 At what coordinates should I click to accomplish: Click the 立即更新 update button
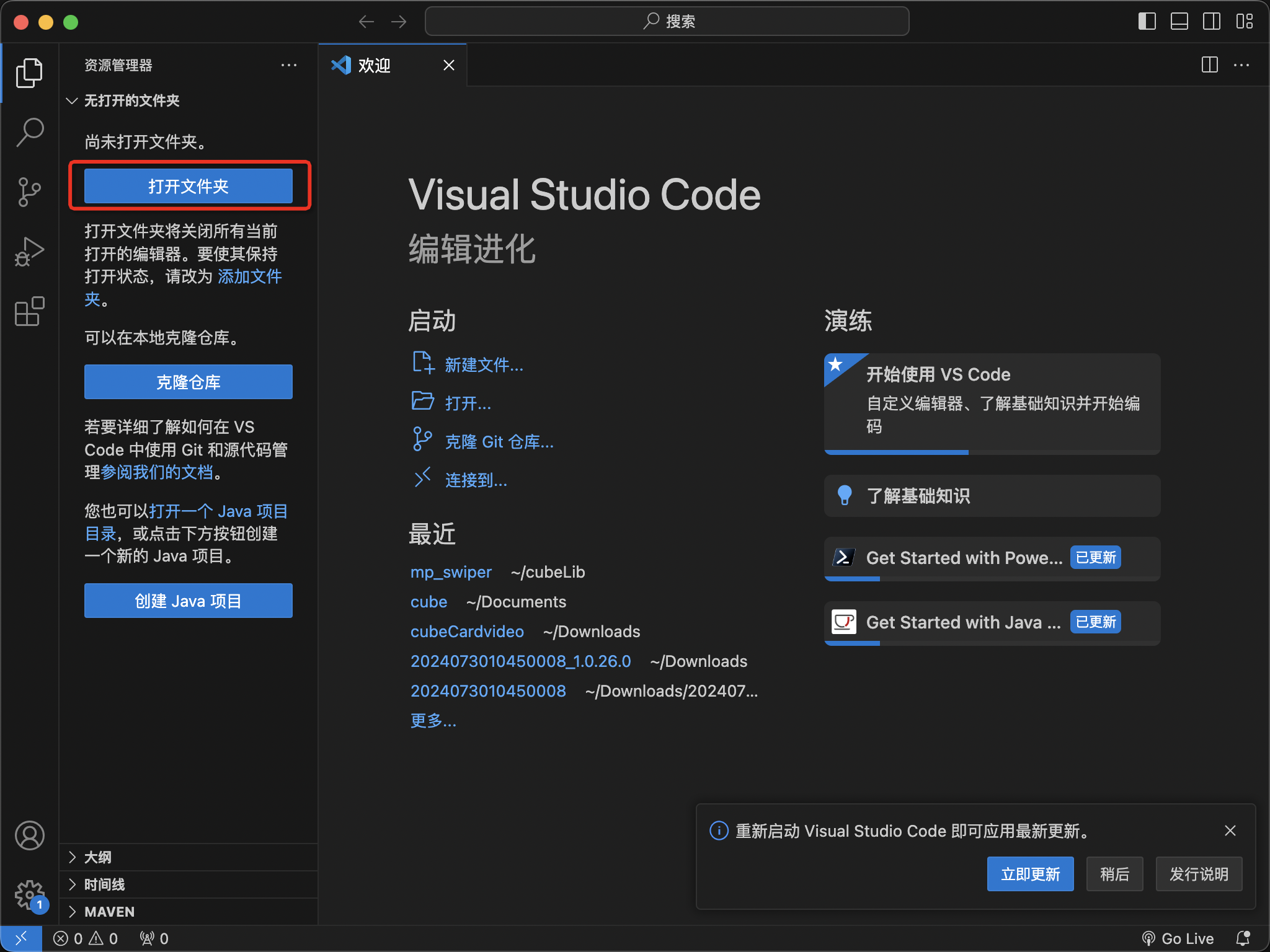click(1030, 874)
